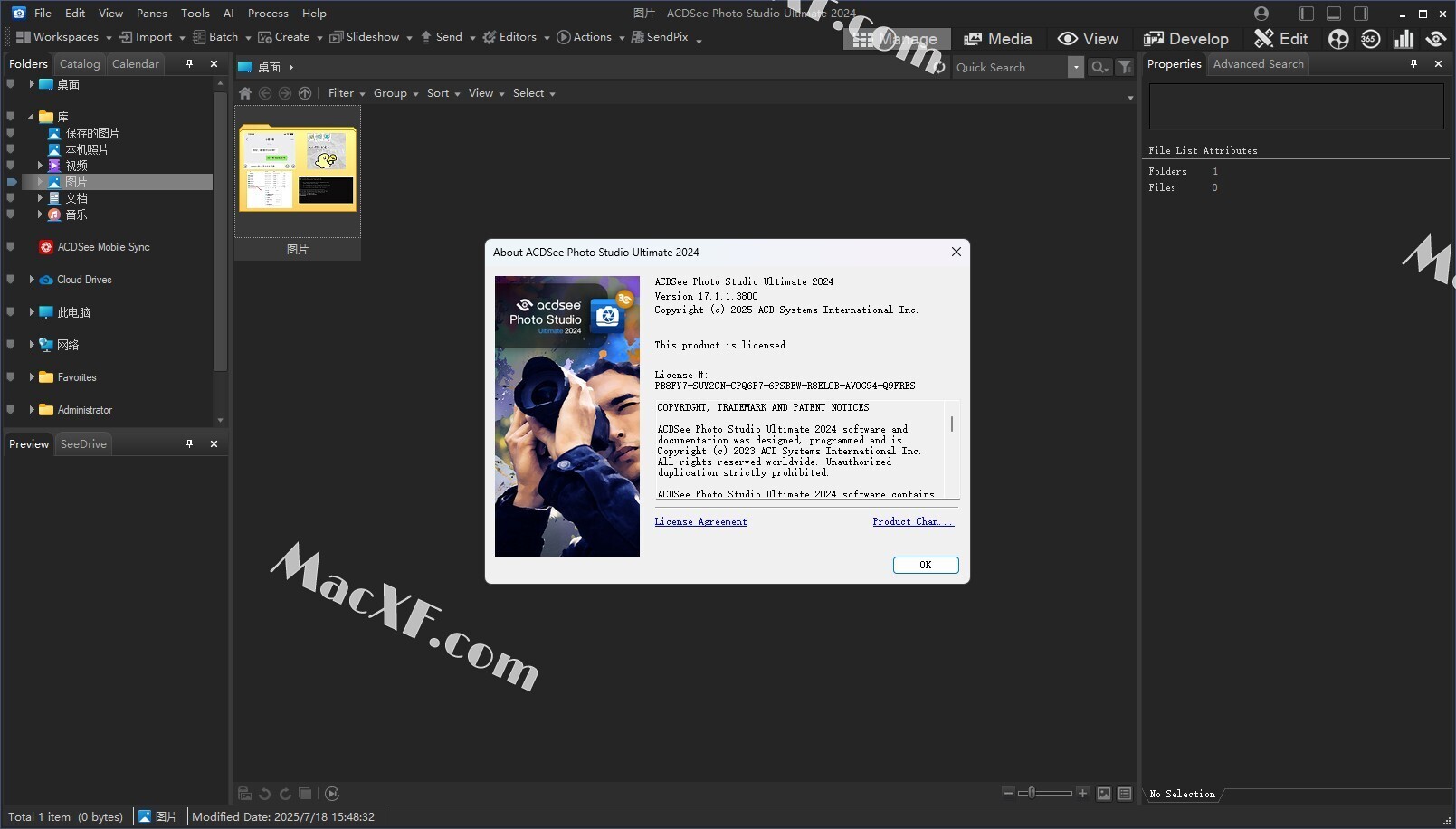Image resolution: width=1456 pixels, height=829 pixels.
Task: Open the Batch toolbar menu
Action: (222, 37)
